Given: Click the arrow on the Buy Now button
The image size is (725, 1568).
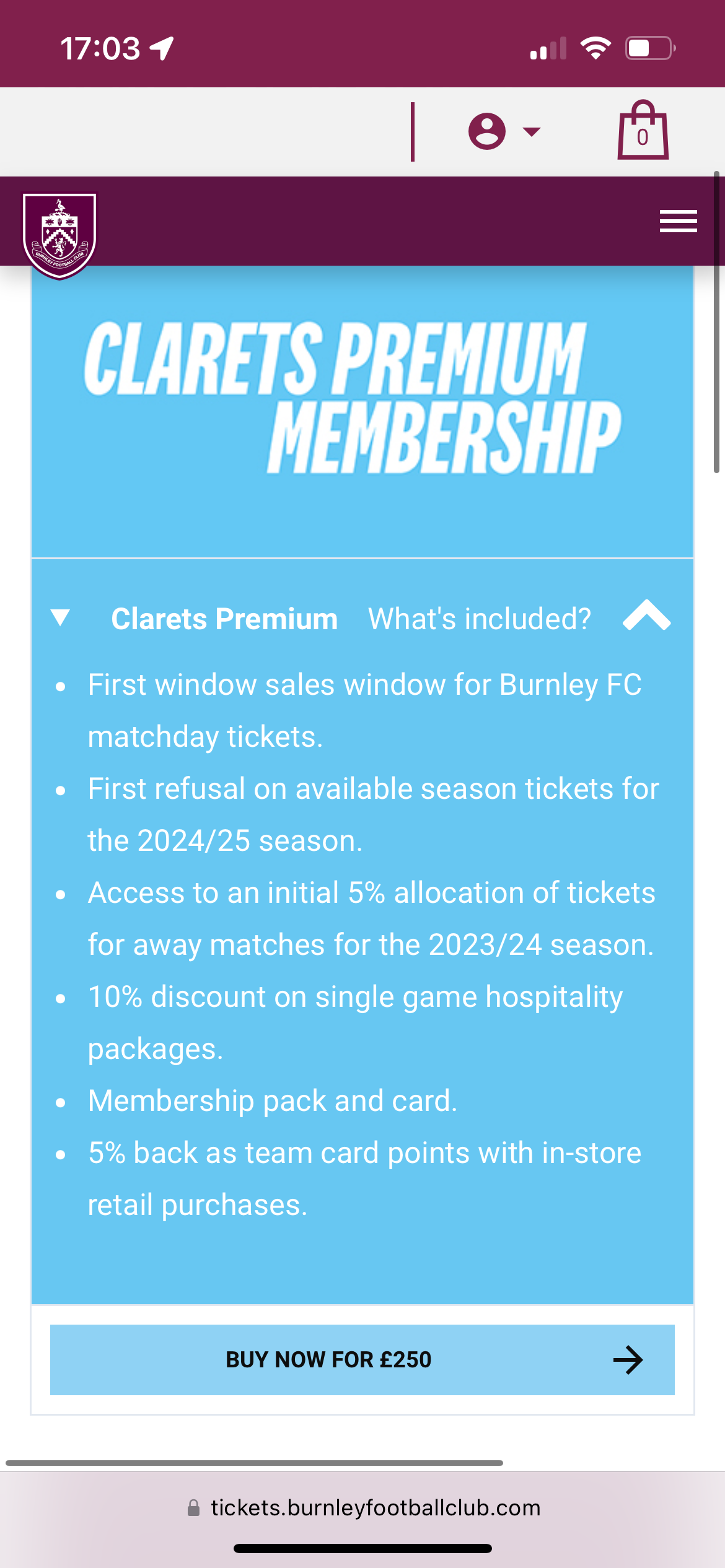Looking at the screenshot, I should coord(628,1360).
